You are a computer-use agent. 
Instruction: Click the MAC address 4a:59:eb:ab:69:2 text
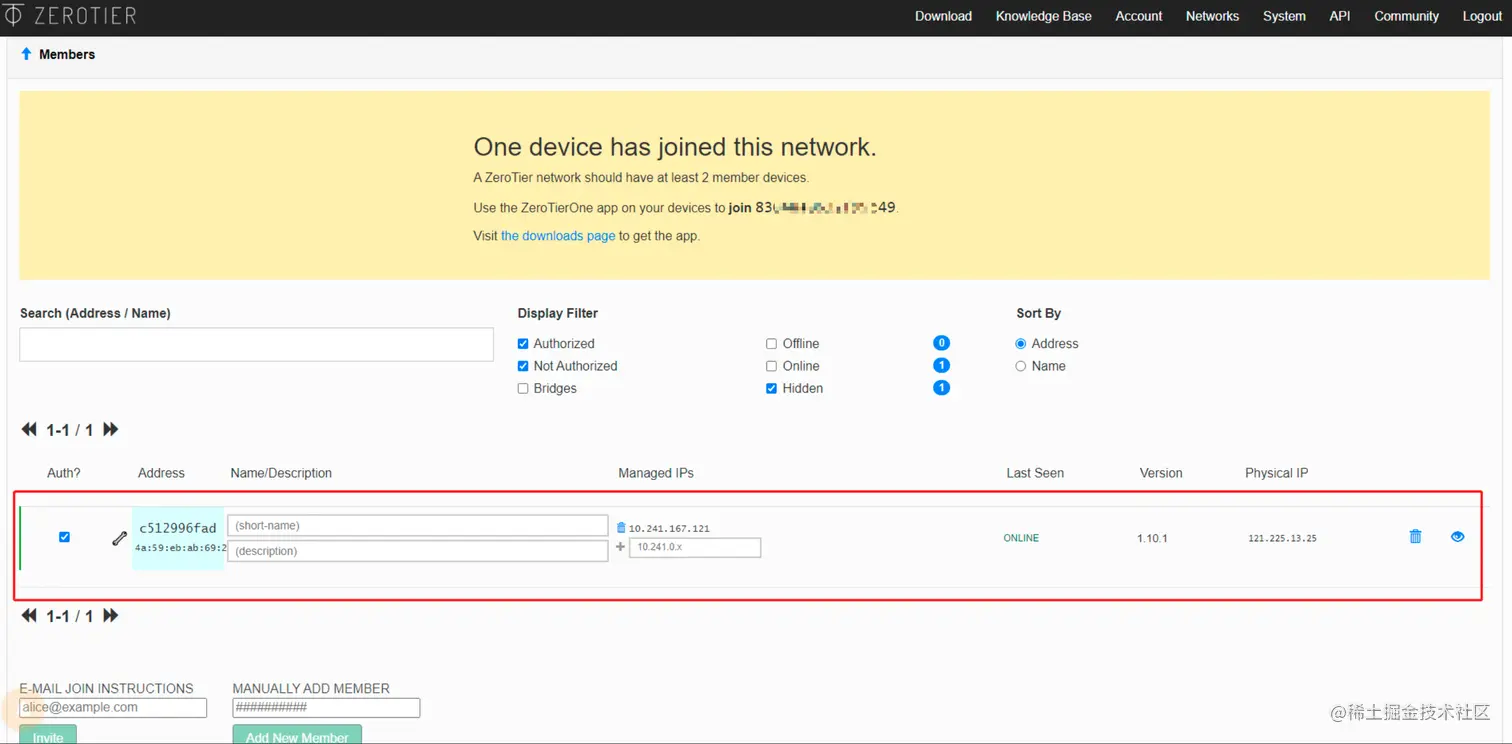click(181, 548)
